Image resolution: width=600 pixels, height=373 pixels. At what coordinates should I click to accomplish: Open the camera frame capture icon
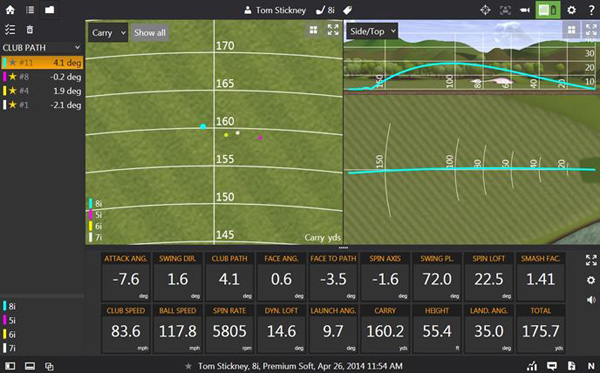[x=505, y=10]
